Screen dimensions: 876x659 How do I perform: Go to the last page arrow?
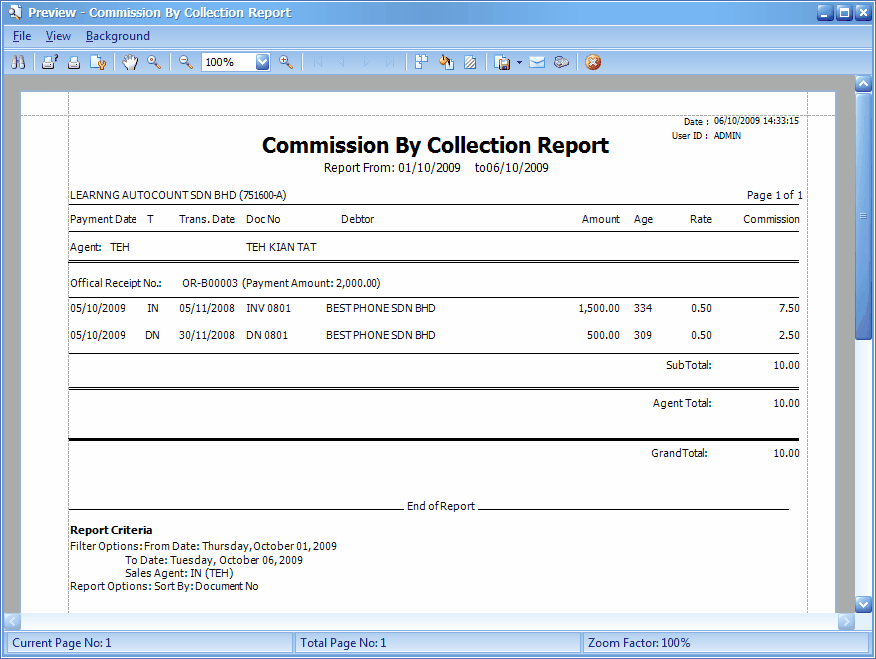point(391,62)
